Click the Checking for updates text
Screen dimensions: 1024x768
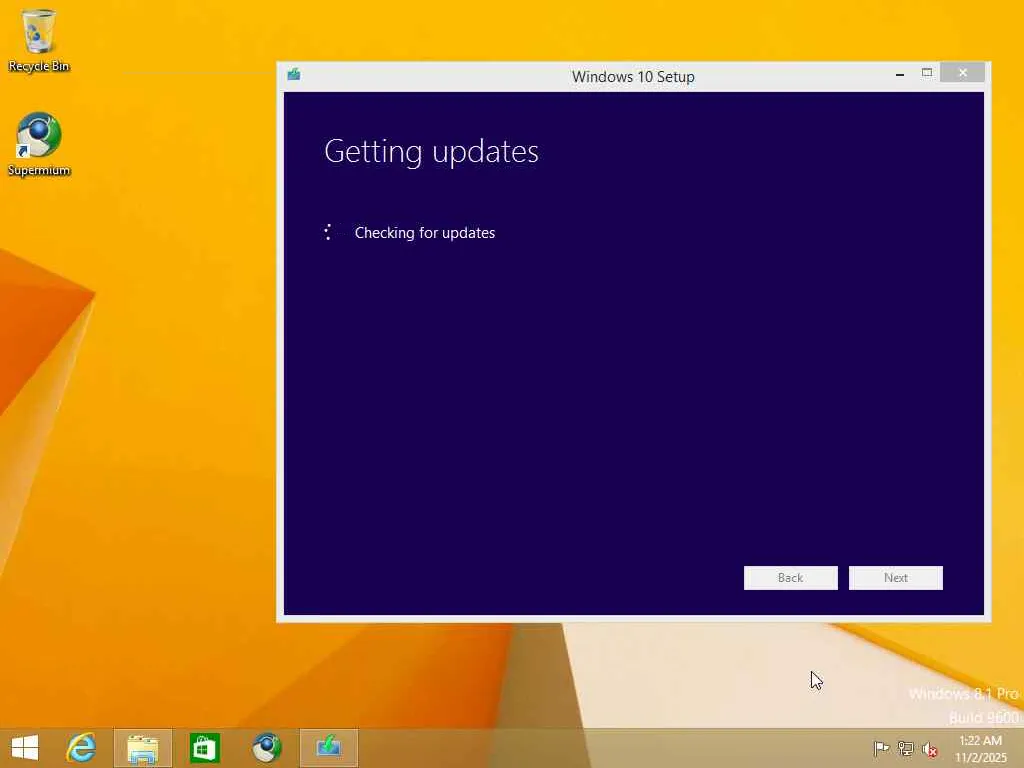pos(424,233)
